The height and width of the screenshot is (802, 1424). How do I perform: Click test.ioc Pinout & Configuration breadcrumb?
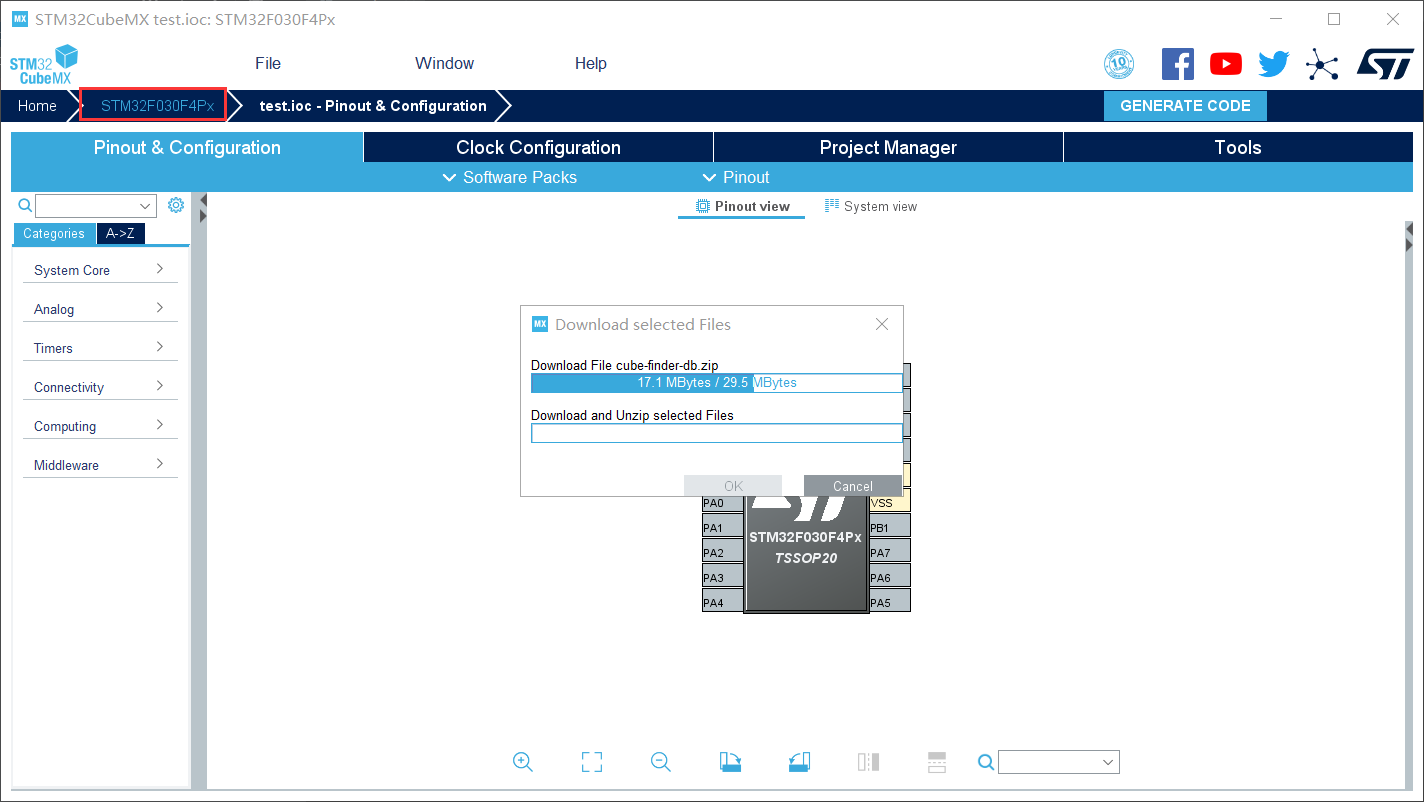373,106
